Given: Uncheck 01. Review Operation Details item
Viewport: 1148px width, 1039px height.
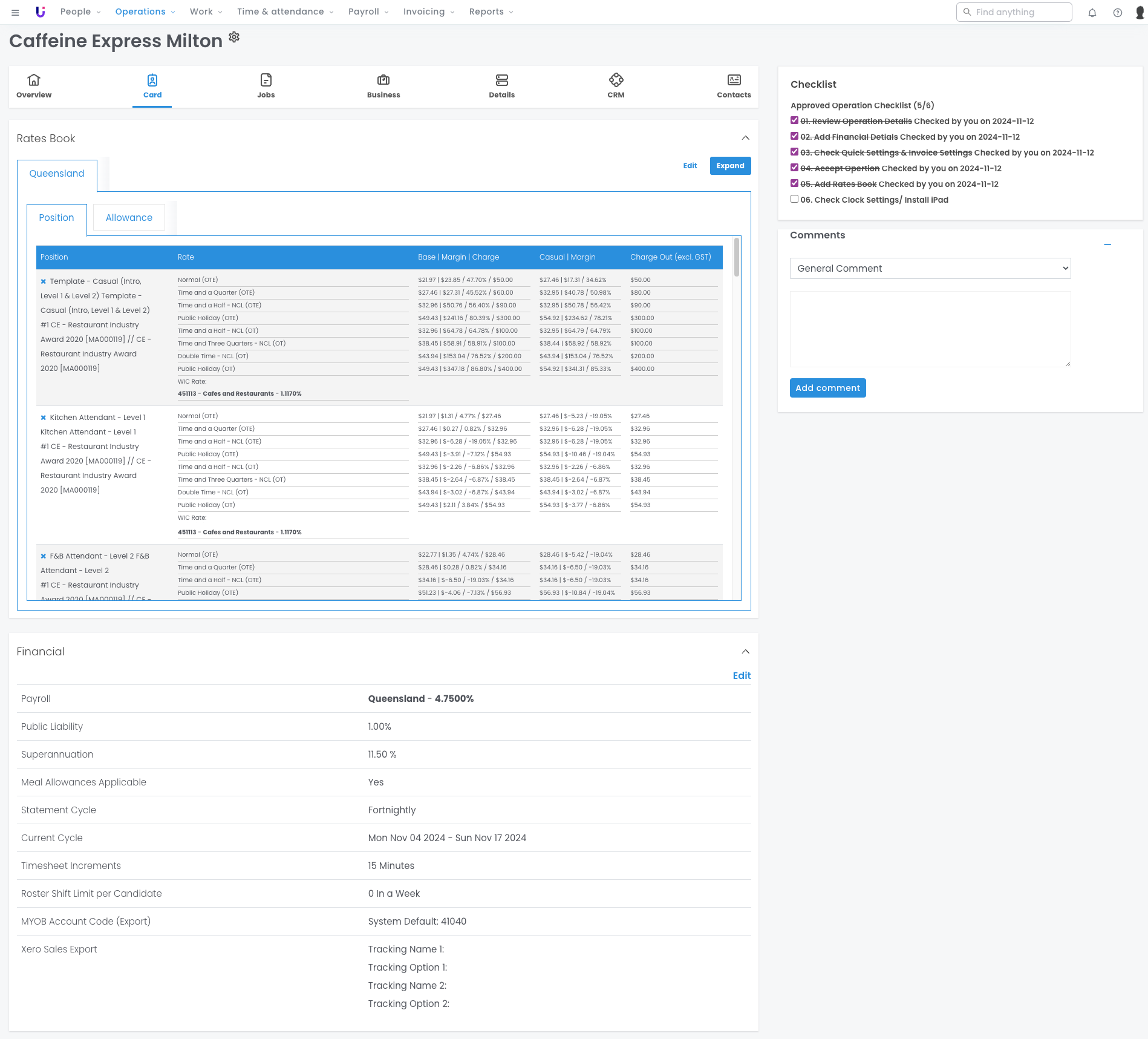Looking at the screenshot, I should pos(794,120).
